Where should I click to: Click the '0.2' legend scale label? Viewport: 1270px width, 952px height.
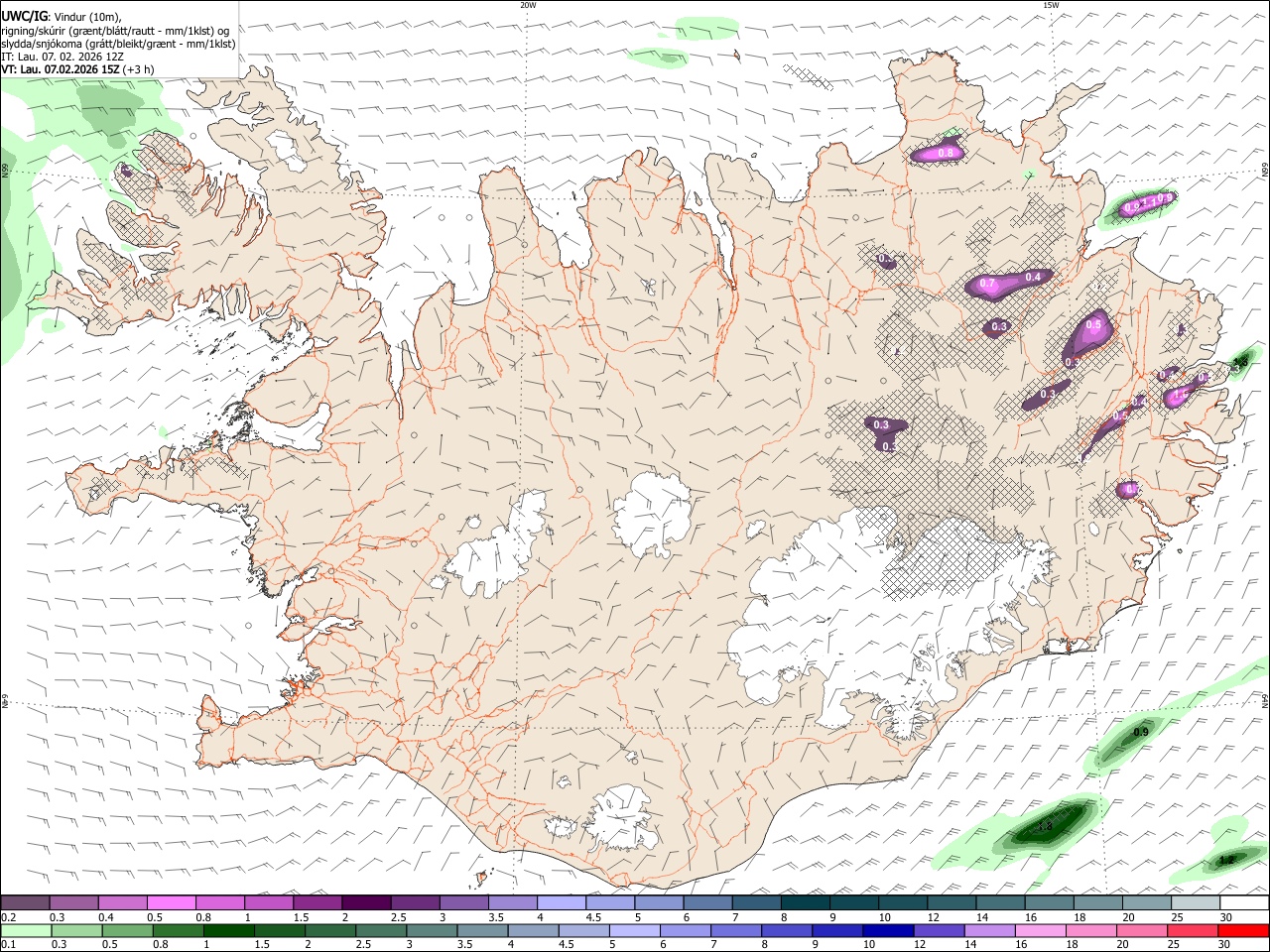[x=9, y=917]
